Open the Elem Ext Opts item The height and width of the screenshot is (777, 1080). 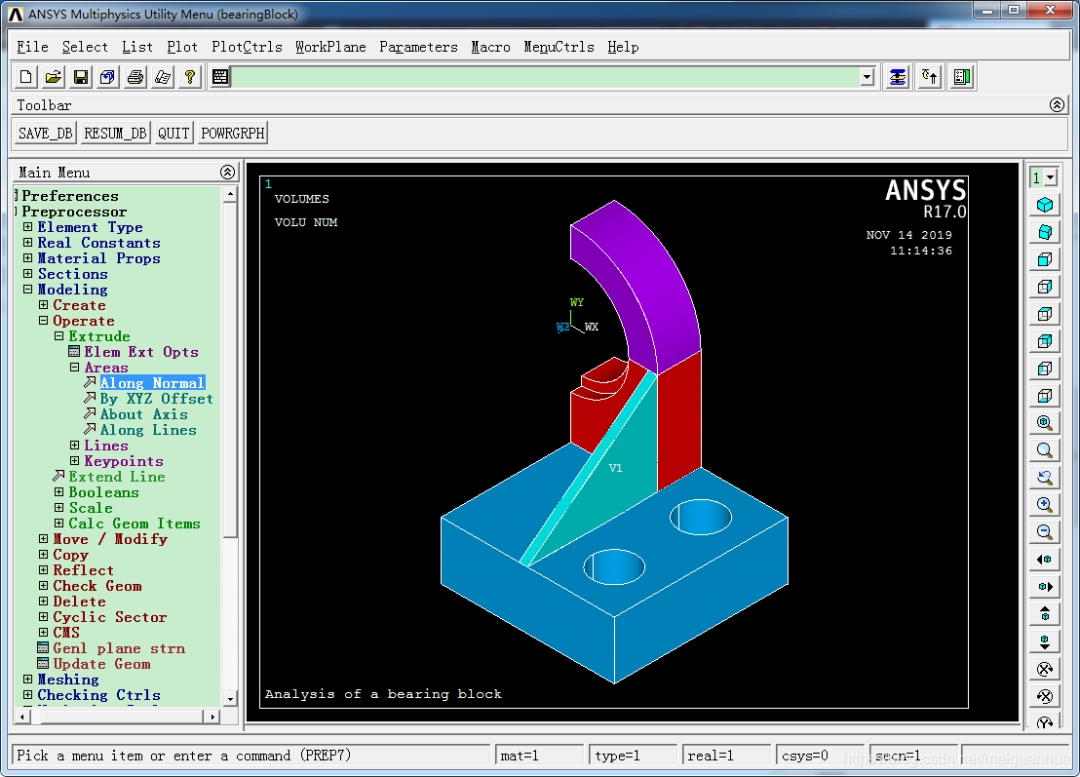tap(141, 352)
